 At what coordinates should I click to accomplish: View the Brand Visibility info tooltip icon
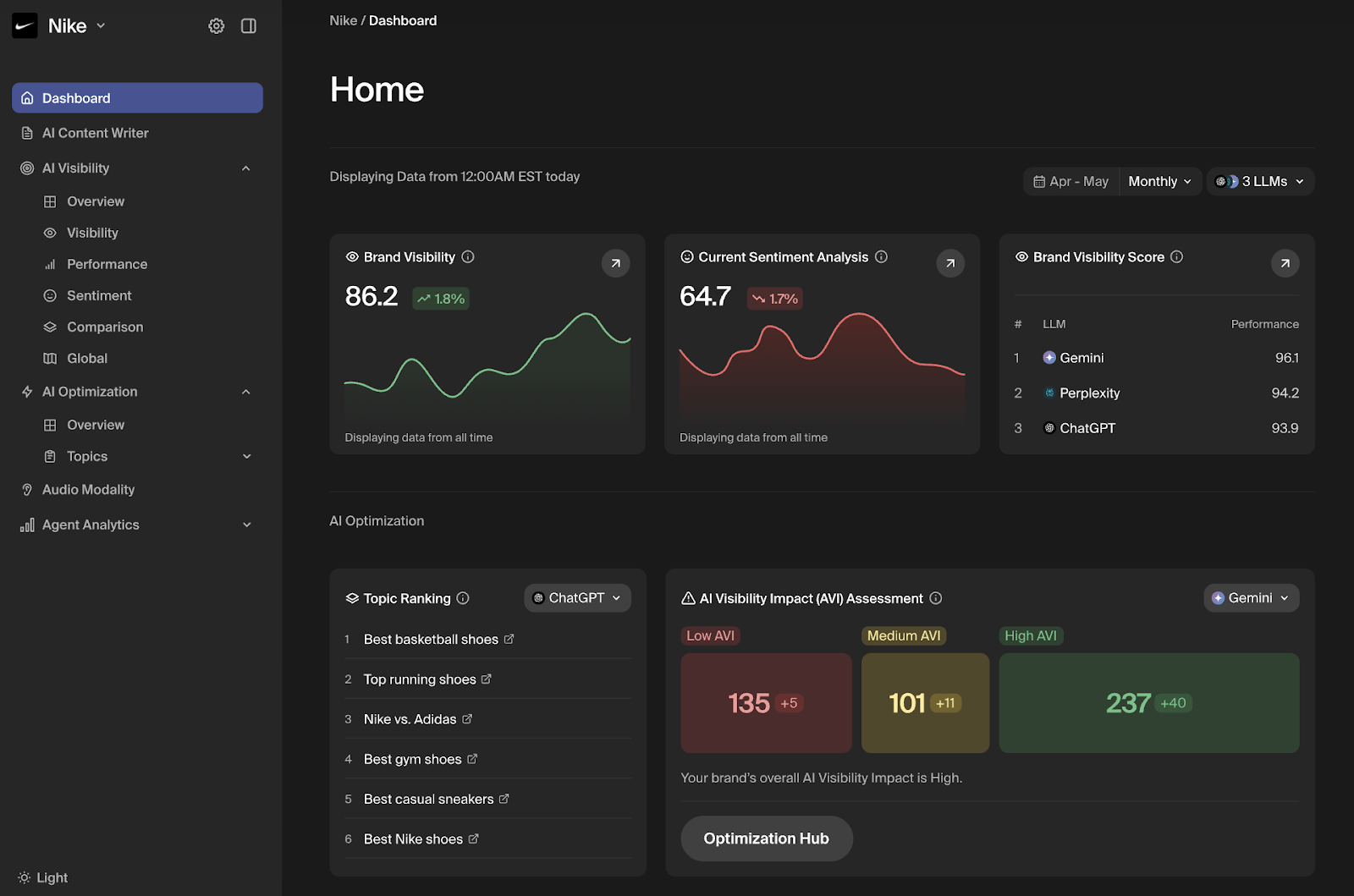(x=467, y=256)
